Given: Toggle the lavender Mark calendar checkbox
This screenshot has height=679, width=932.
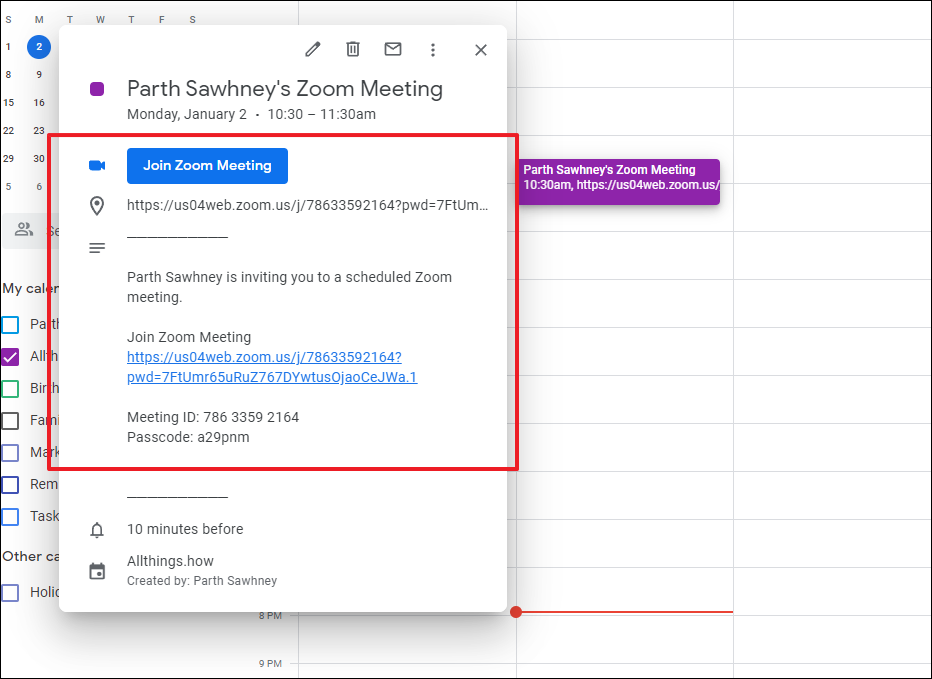Looking at the screenshot, I should pyautogui.click(x=10, y=453).
